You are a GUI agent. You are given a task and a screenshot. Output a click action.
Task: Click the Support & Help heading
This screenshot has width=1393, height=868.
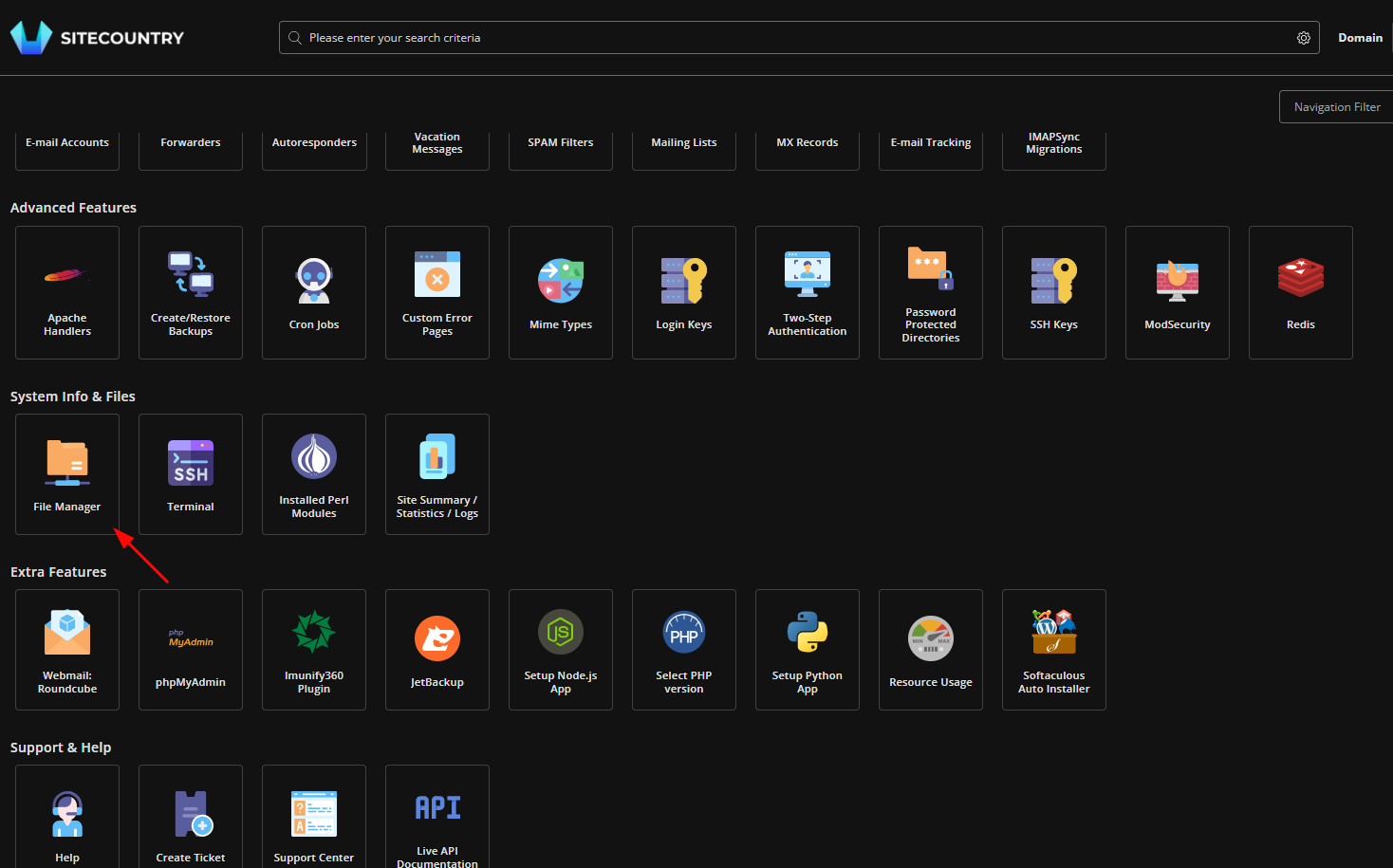pyautogui.click(x=61, y=748)
